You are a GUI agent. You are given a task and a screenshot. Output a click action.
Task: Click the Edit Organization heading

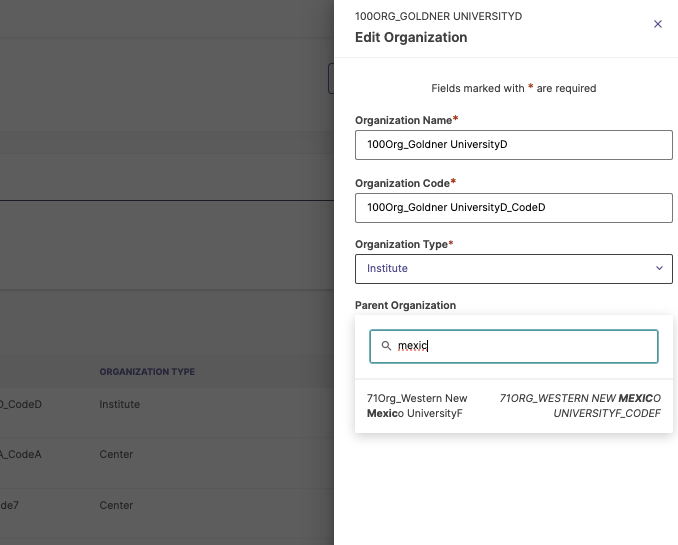(x=411, y=38)
